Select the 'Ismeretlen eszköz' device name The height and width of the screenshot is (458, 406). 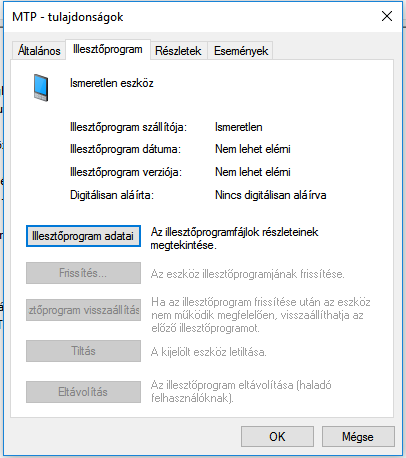point(112,83)
